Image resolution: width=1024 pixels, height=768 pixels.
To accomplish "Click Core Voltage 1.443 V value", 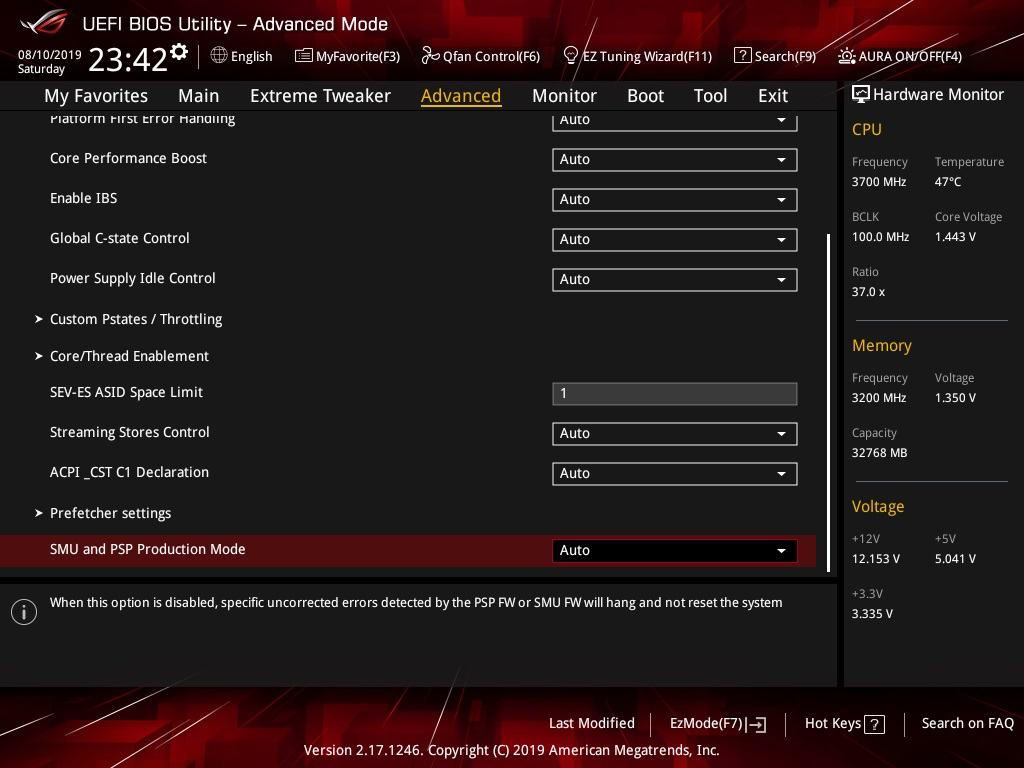I will (x=955, y=237).
